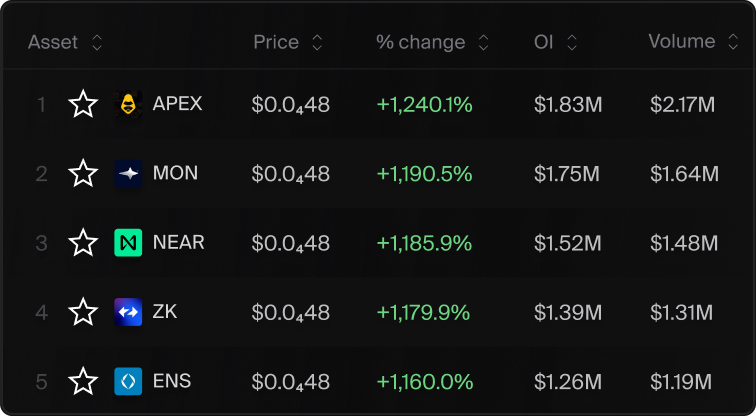
Task: Sort by Asset column arrows
Action: (x=97, y=42)
